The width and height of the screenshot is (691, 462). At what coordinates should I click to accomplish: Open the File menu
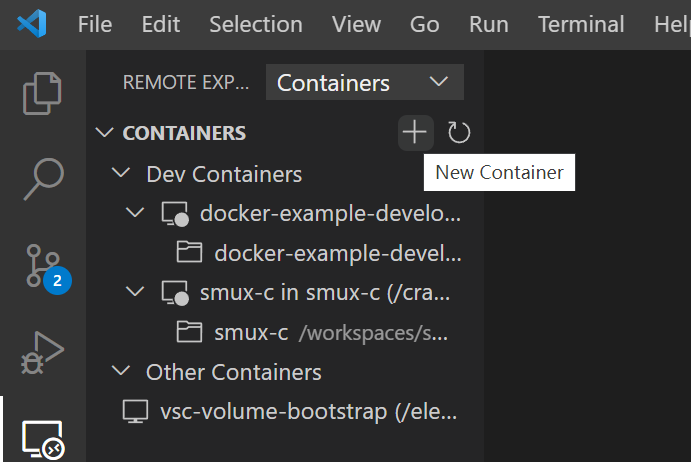(x=95, y=24)
